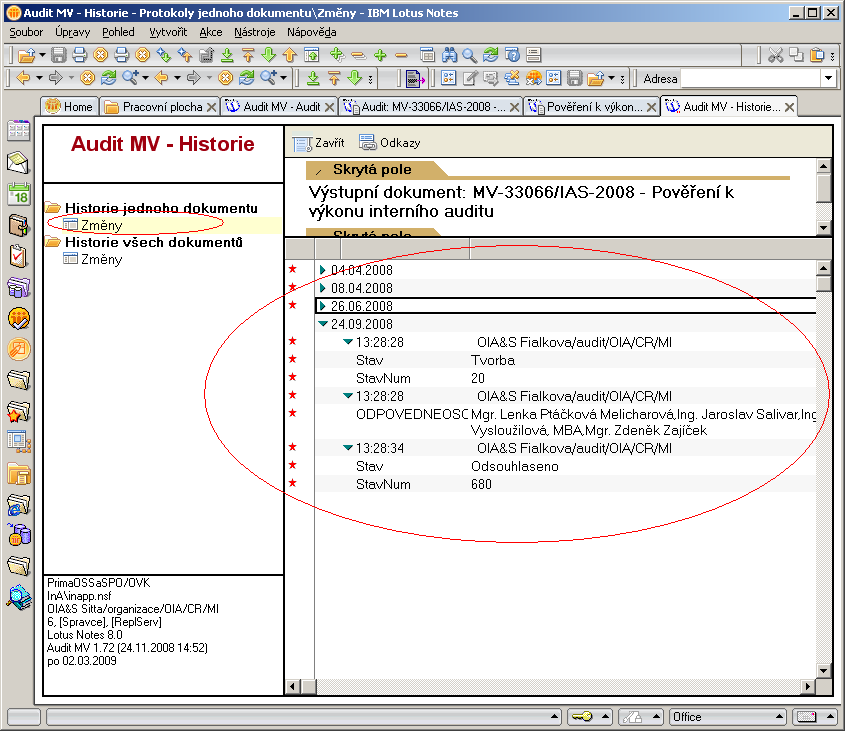Viewport: 845px width, 731px height.
Task: Open the Pohled menu
Action: click(x=118, y=32)
